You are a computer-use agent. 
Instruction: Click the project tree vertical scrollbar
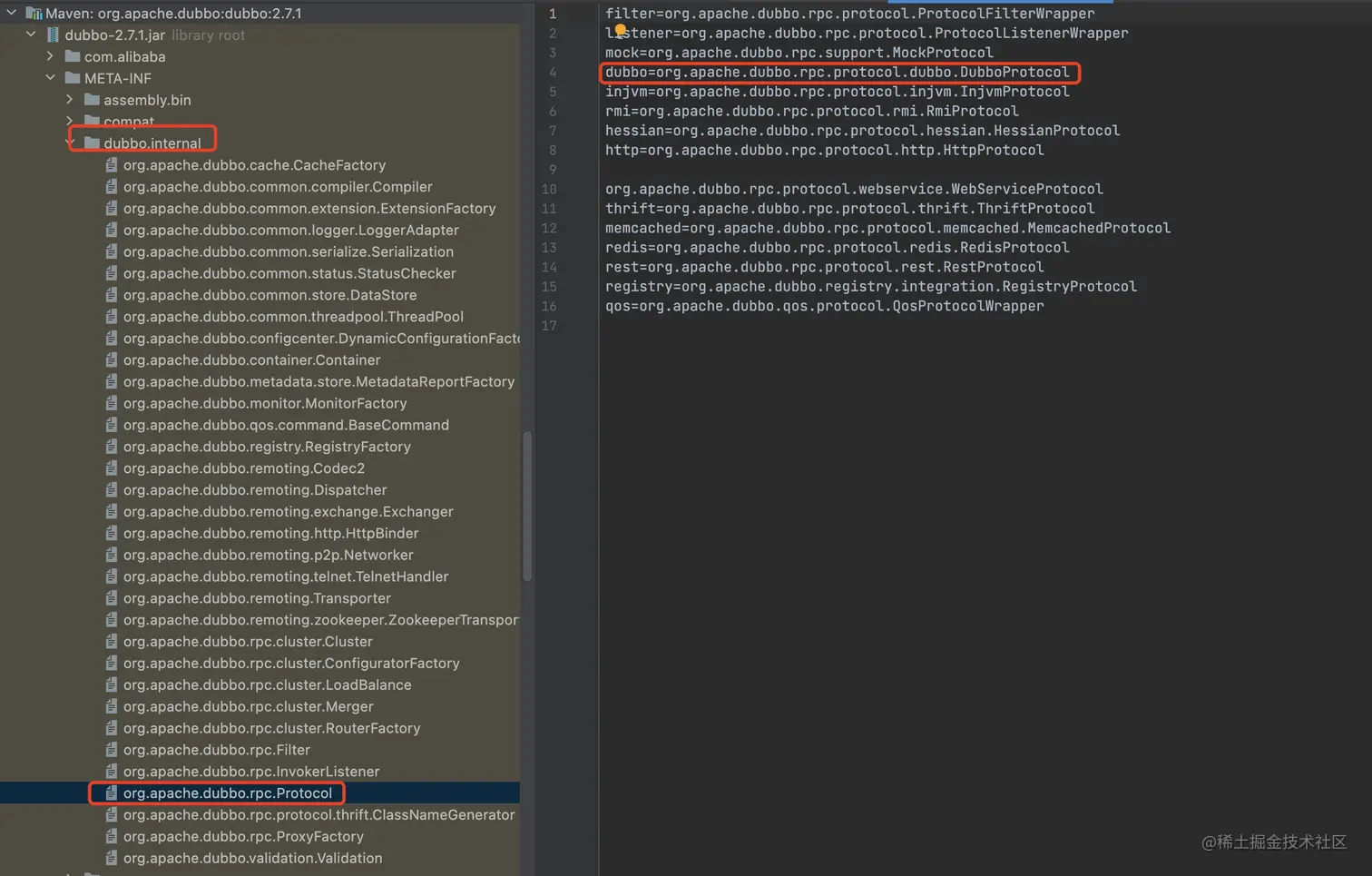[x=526, y=506]
